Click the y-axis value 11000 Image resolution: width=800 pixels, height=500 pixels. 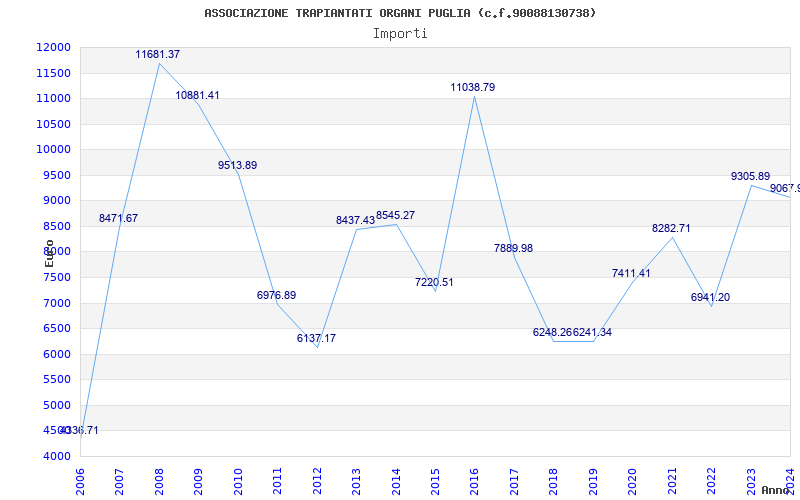pyautogui.click(x=53, y=98)
